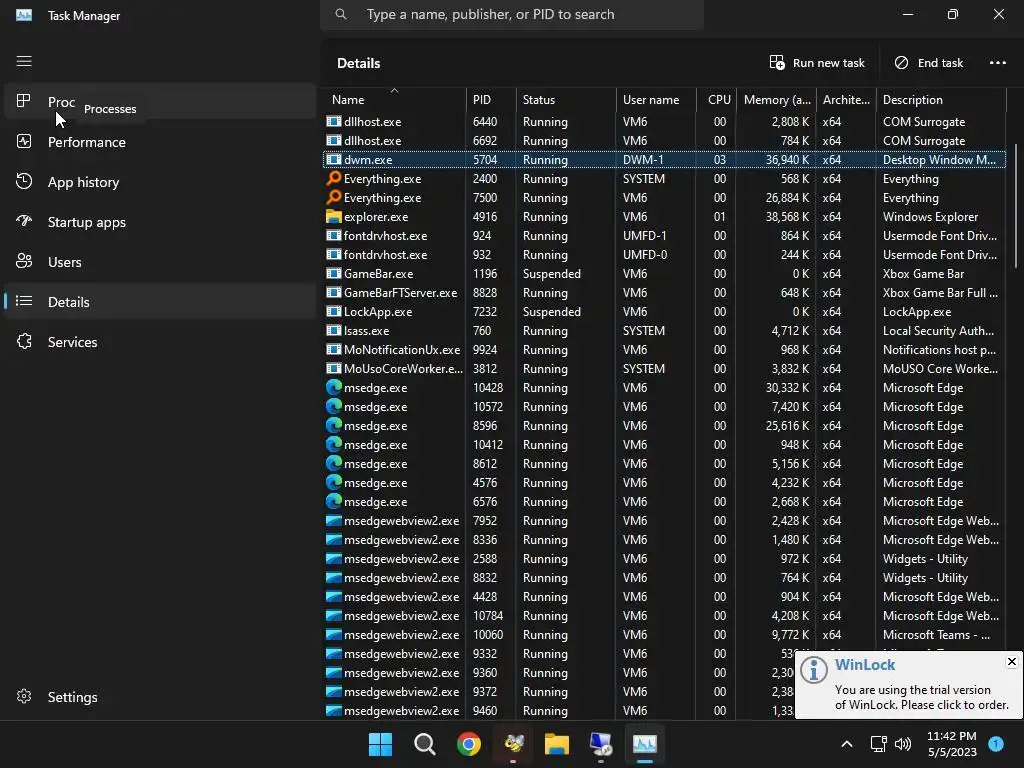Click the search magnifier icon in the search box
This screenshot has width=1024, height=768.
coord(341,14)
